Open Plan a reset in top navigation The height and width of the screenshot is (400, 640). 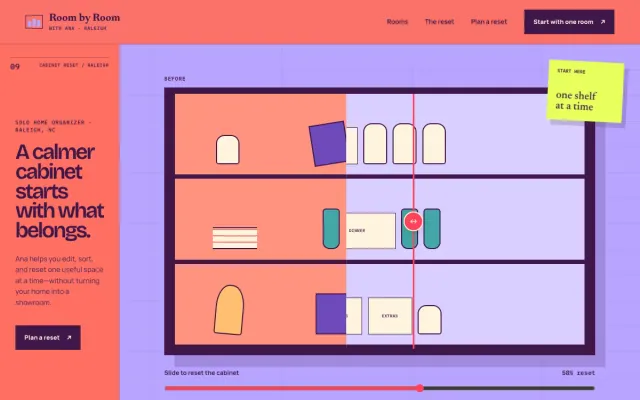tap(489, 22)
